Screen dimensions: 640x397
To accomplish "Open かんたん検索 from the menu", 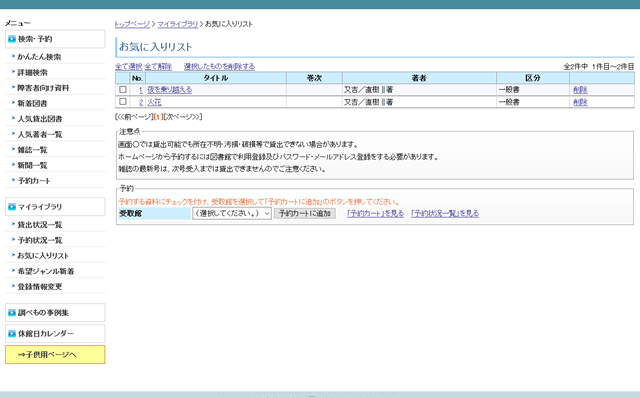I will [x=39, y=57].
